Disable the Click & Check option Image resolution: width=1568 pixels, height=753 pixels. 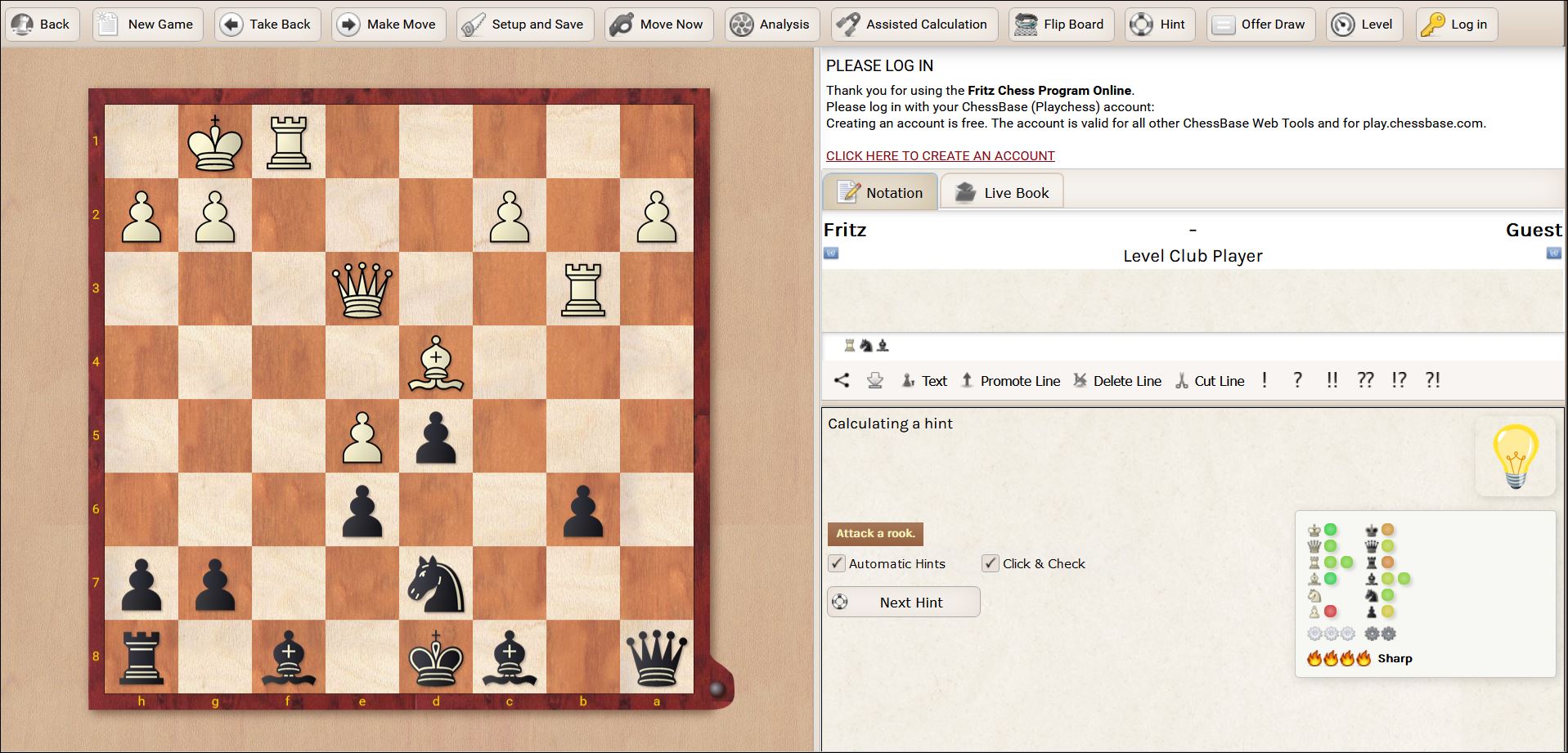(991, 563)
